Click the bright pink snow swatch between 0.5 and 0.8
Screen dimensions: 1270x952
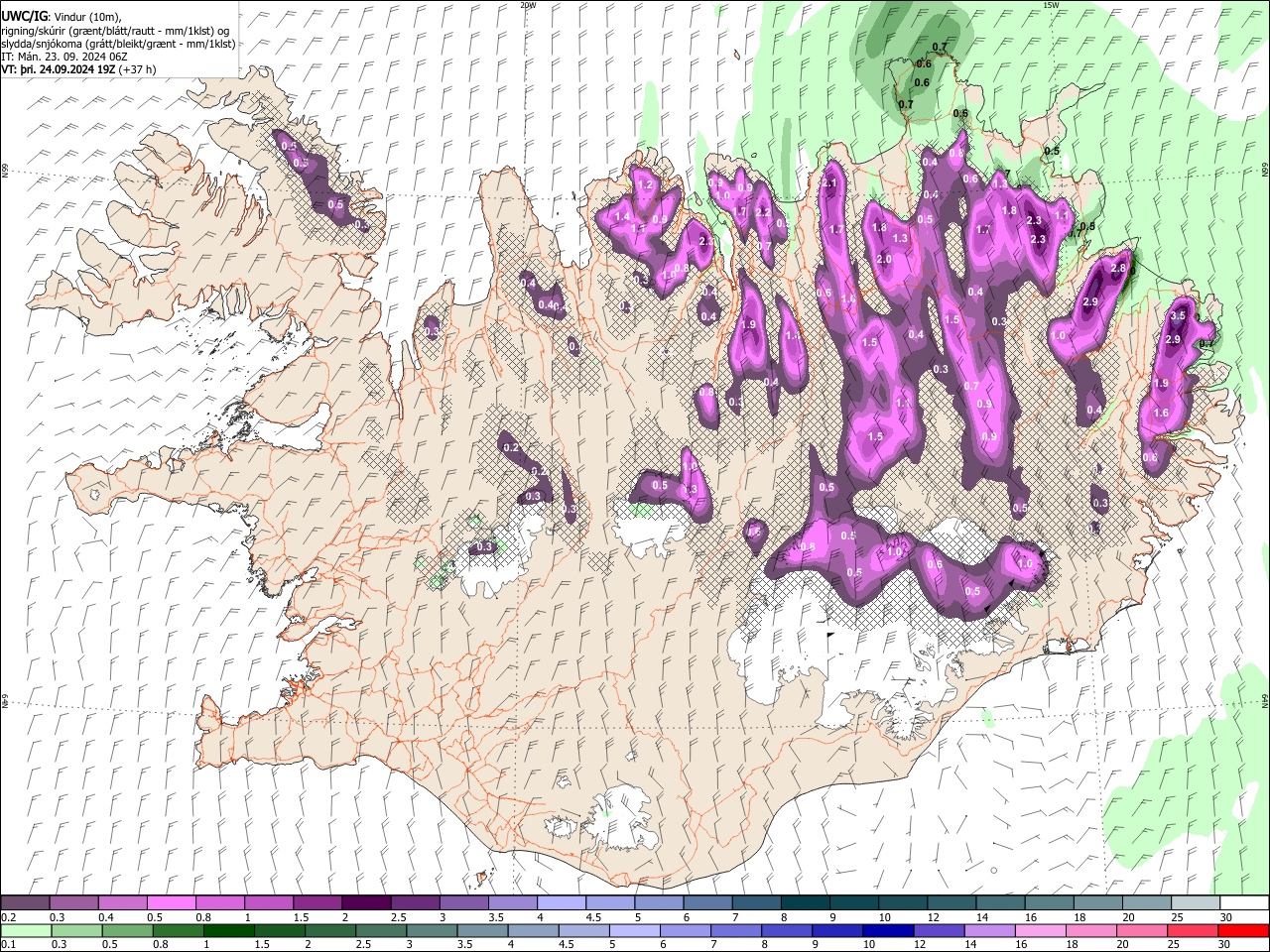pos(172,902)
